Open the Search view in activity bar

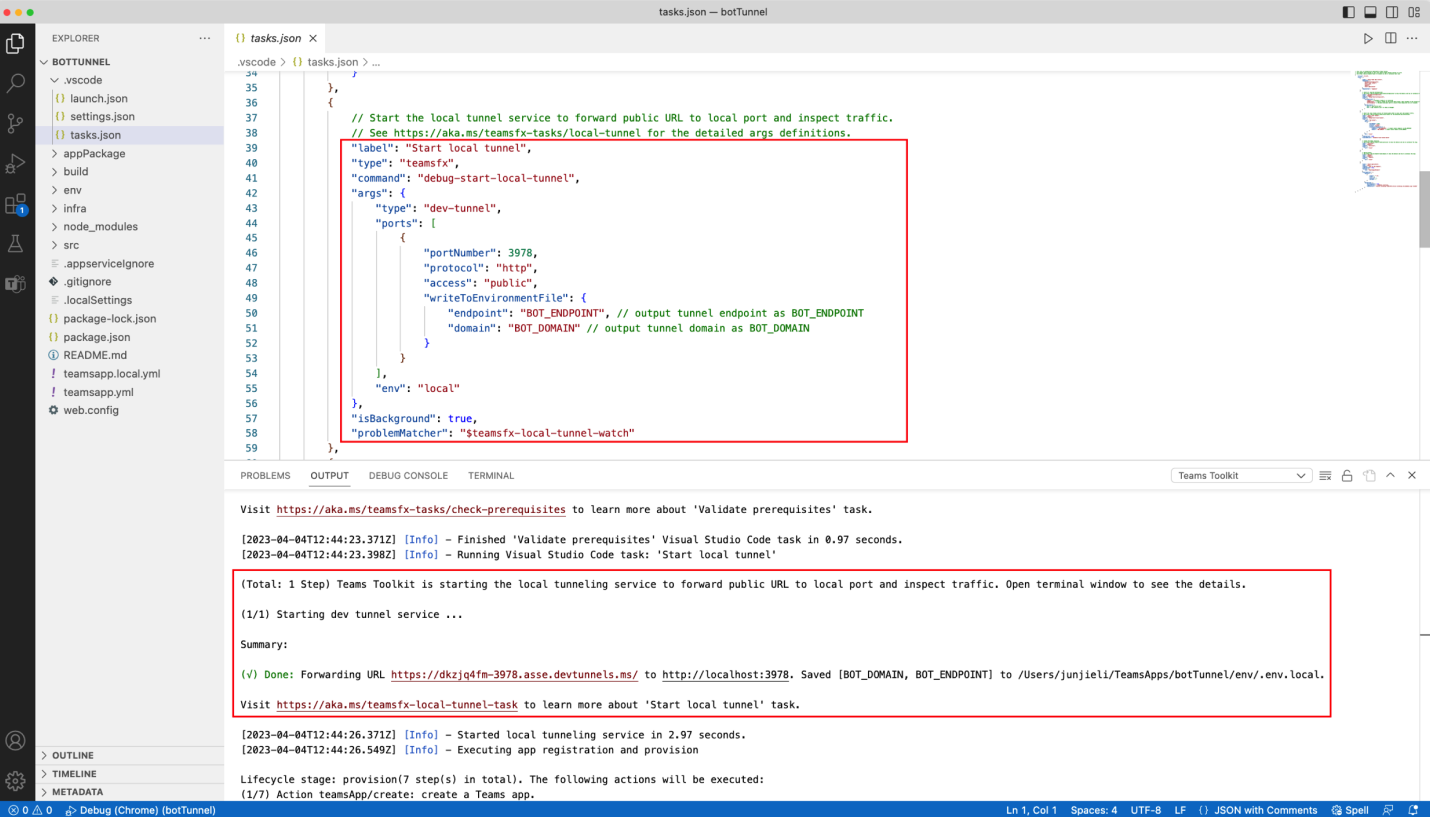(15, 83)
